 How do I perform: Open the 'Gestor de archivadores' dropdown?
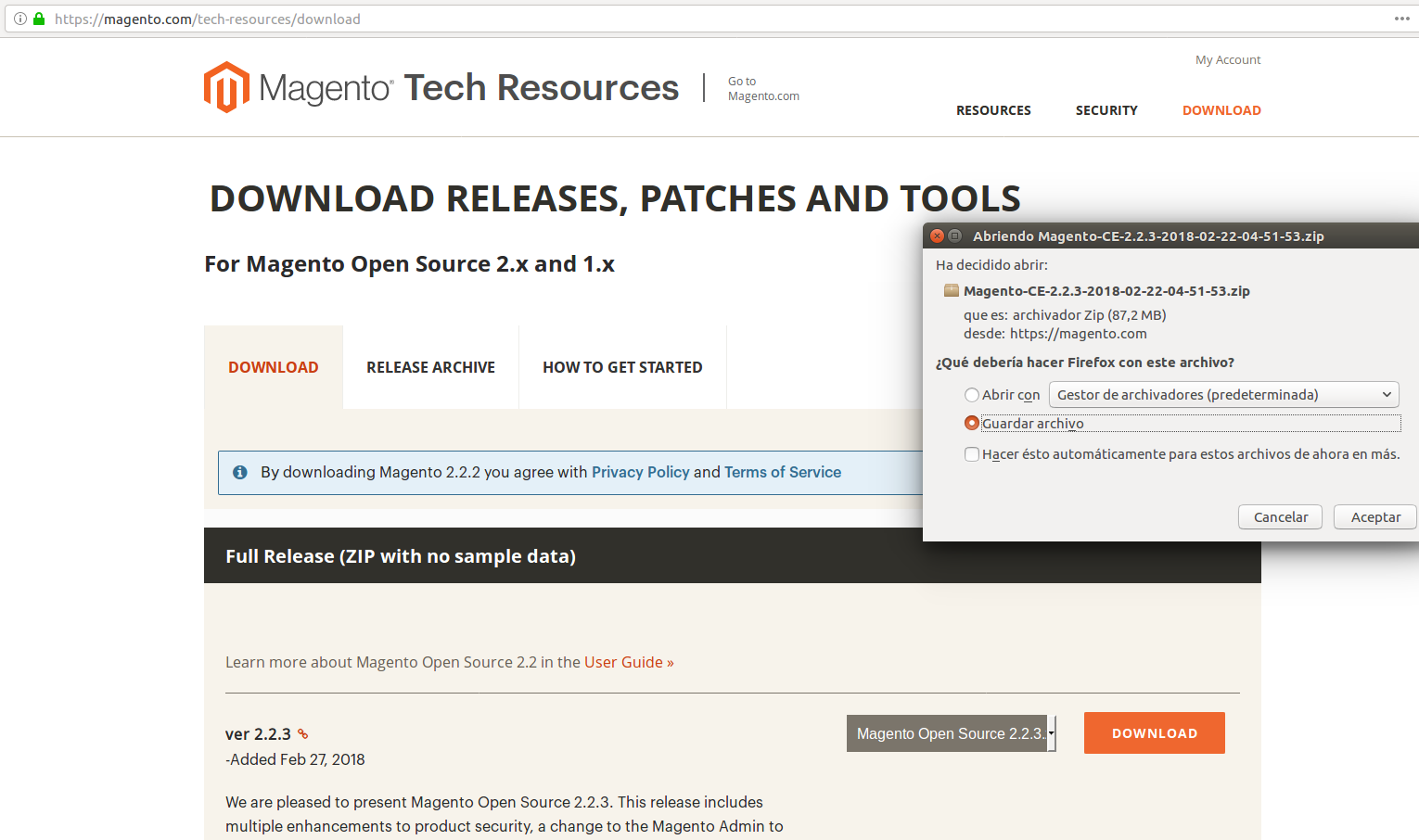click(x=1223, y=394)
